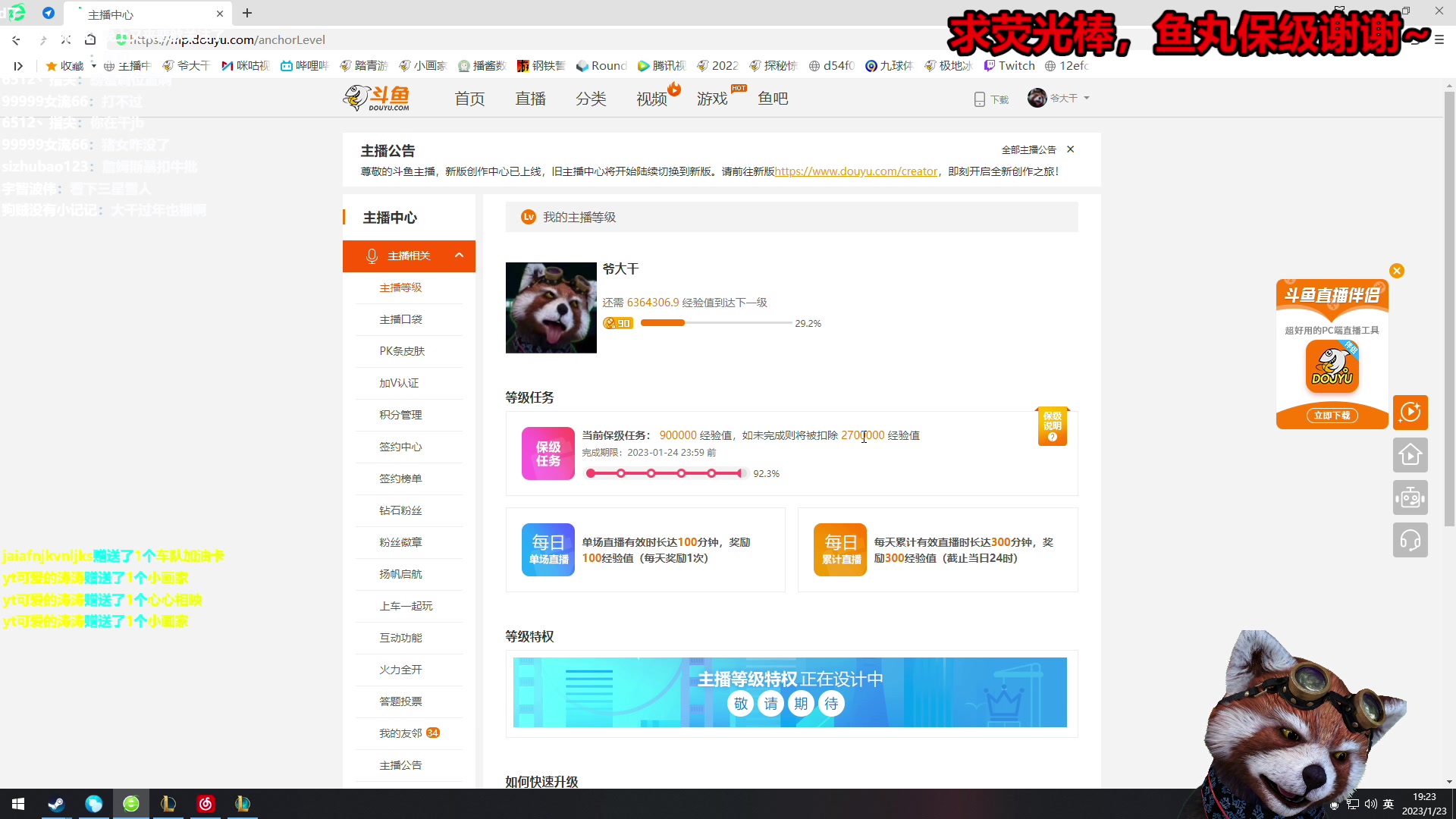Click the 保级任务 progress bar
The width and height of the screenshot is (1456, 819).
pos(667,473)
